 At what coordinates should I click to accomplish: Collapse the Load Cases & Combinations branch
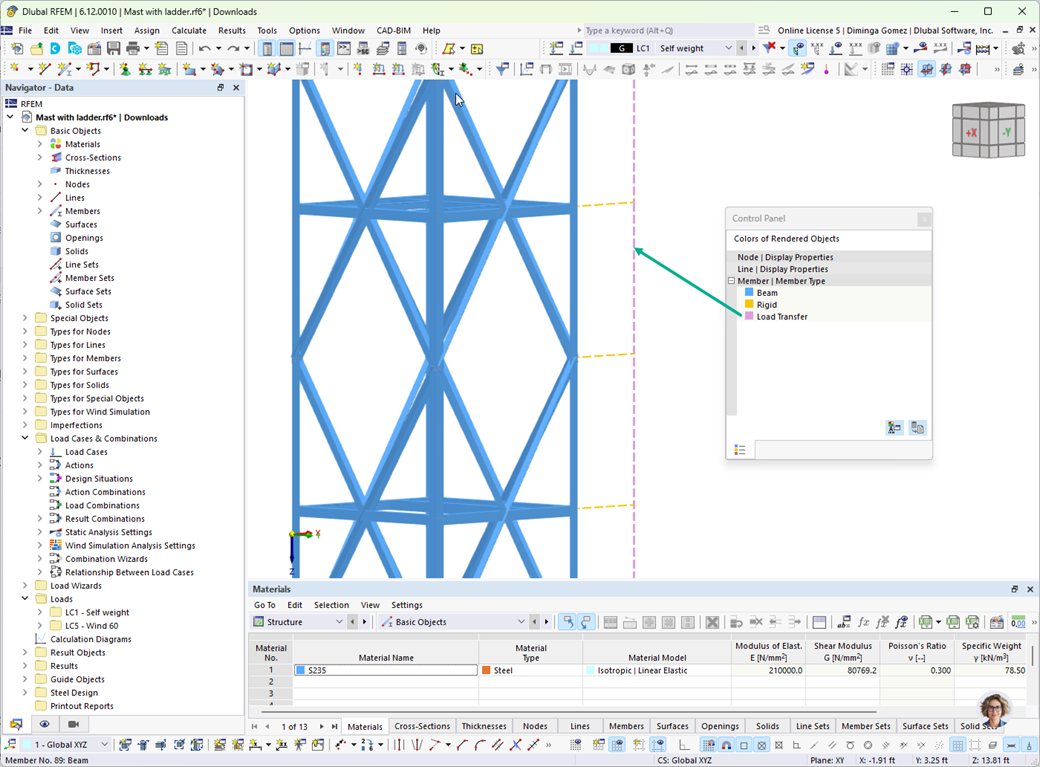coord(24,438)
